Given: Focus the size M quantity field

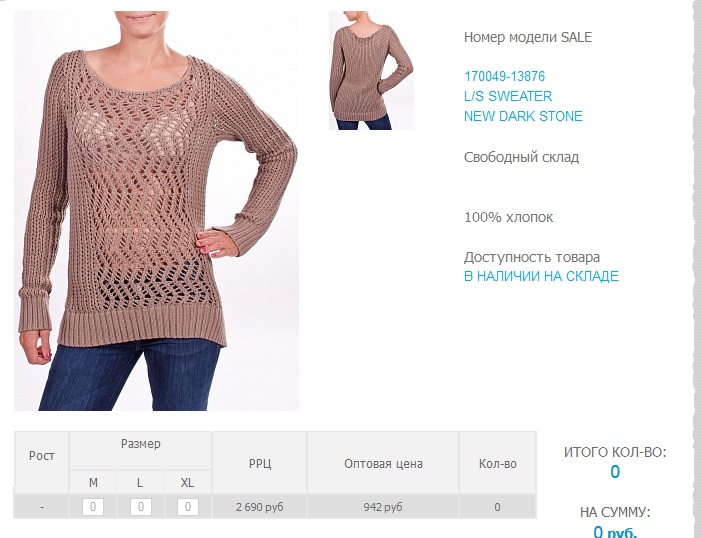Looking at the screenshot, I should click(x=93, y=507).
